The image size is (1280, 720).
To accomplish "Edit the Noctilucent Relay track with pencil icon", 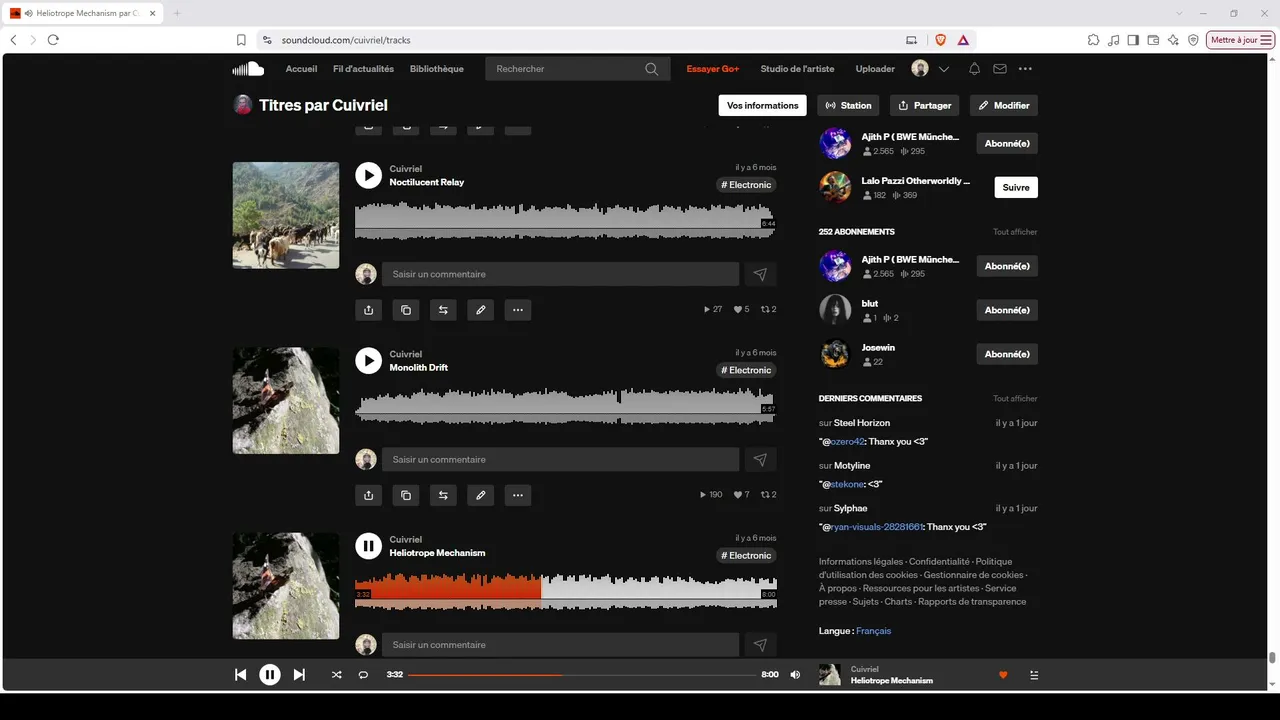I will coord(481,310).
